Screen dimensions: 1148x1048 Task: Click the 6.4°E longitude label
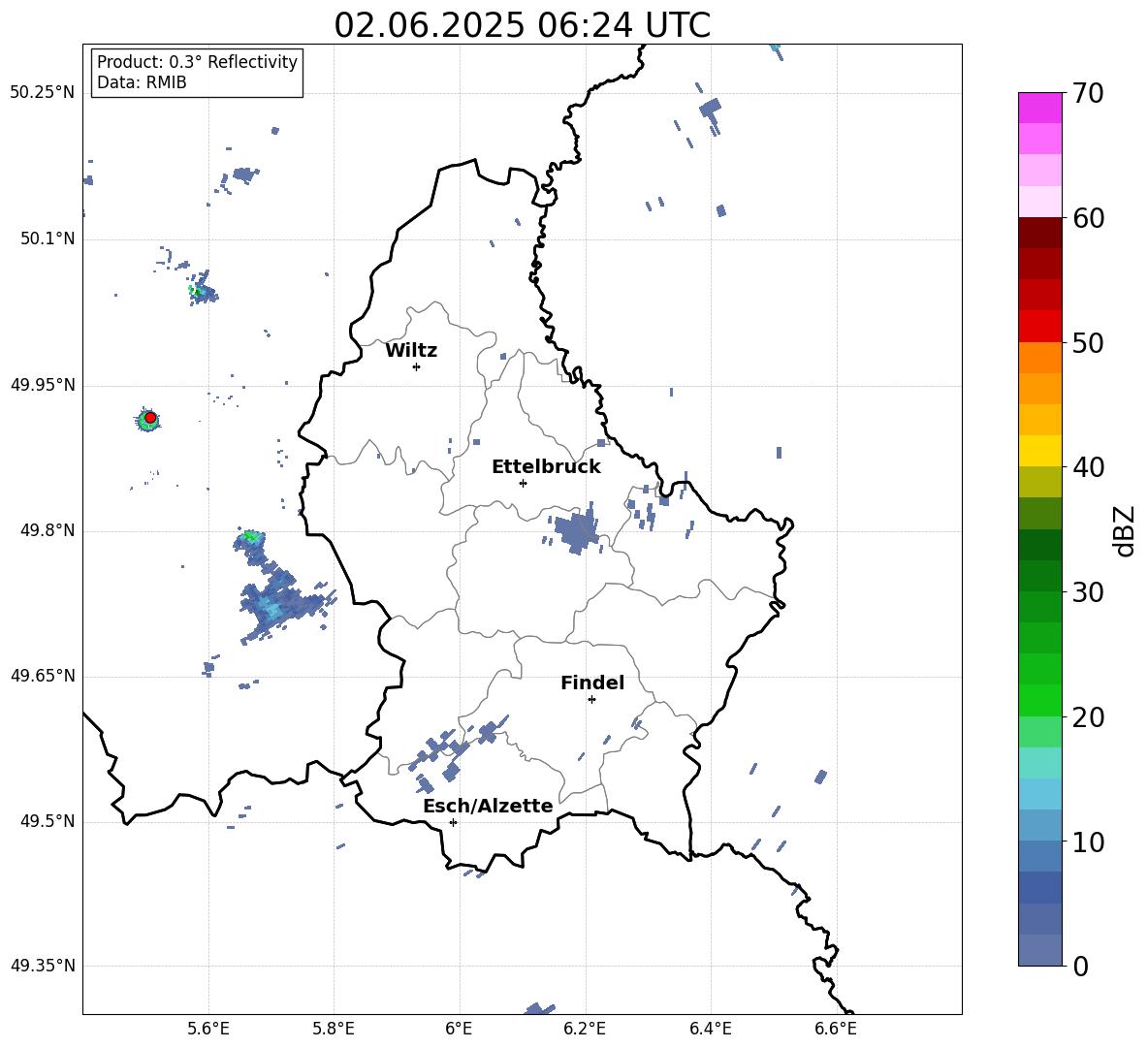[710, 1029]
